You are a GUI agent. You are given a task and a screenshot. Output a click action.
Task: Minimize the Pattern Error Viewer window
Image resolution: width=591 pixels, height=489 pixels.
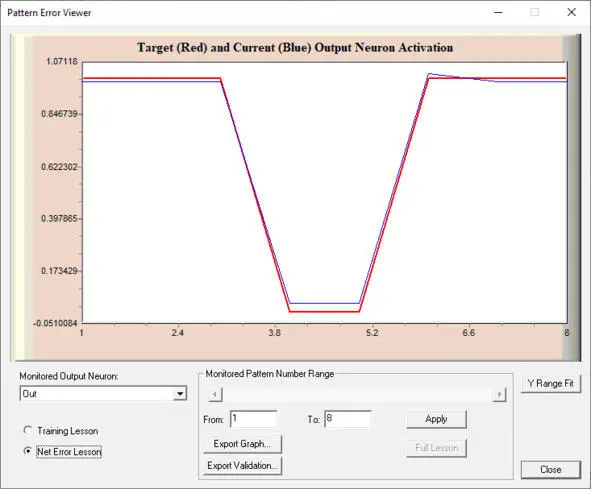click(499, 12)
